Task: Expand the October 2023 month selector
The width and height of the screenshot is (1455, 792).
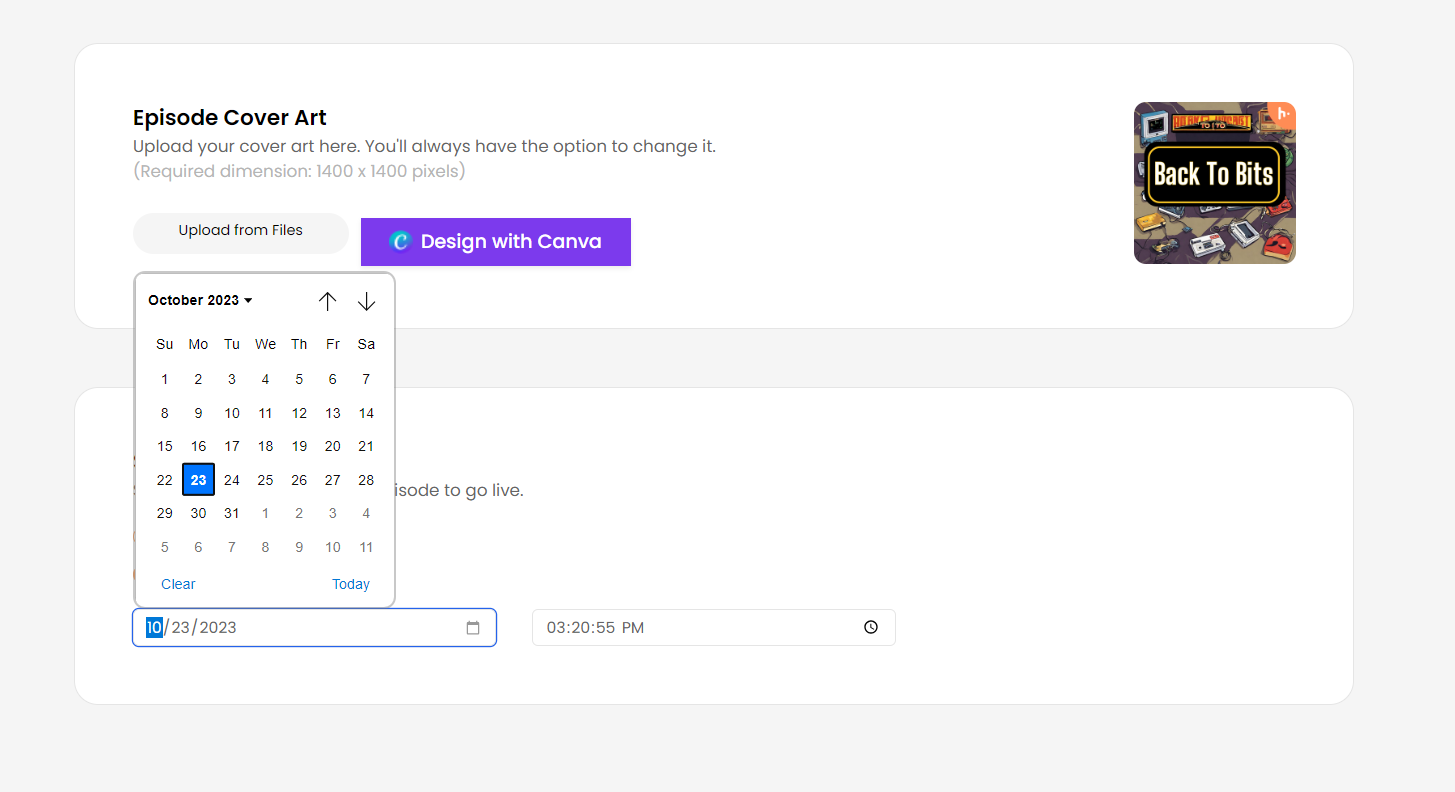Action: [x=200, y=301]
